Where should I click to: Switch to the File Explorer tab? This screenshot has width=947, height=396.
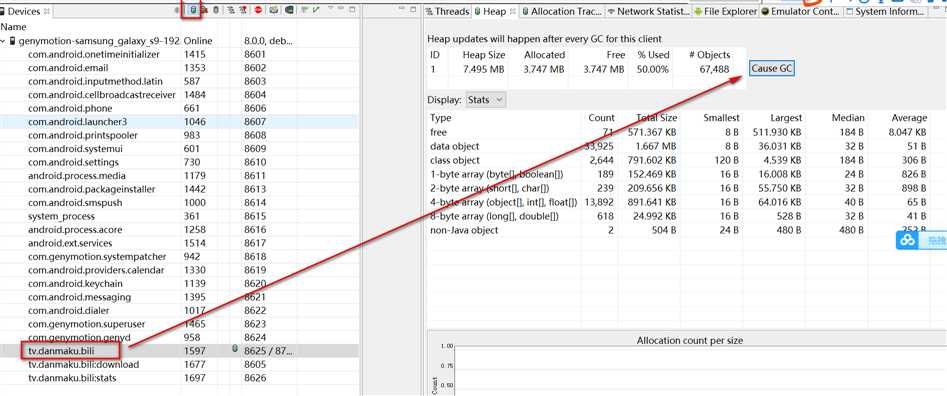point(725,11)
